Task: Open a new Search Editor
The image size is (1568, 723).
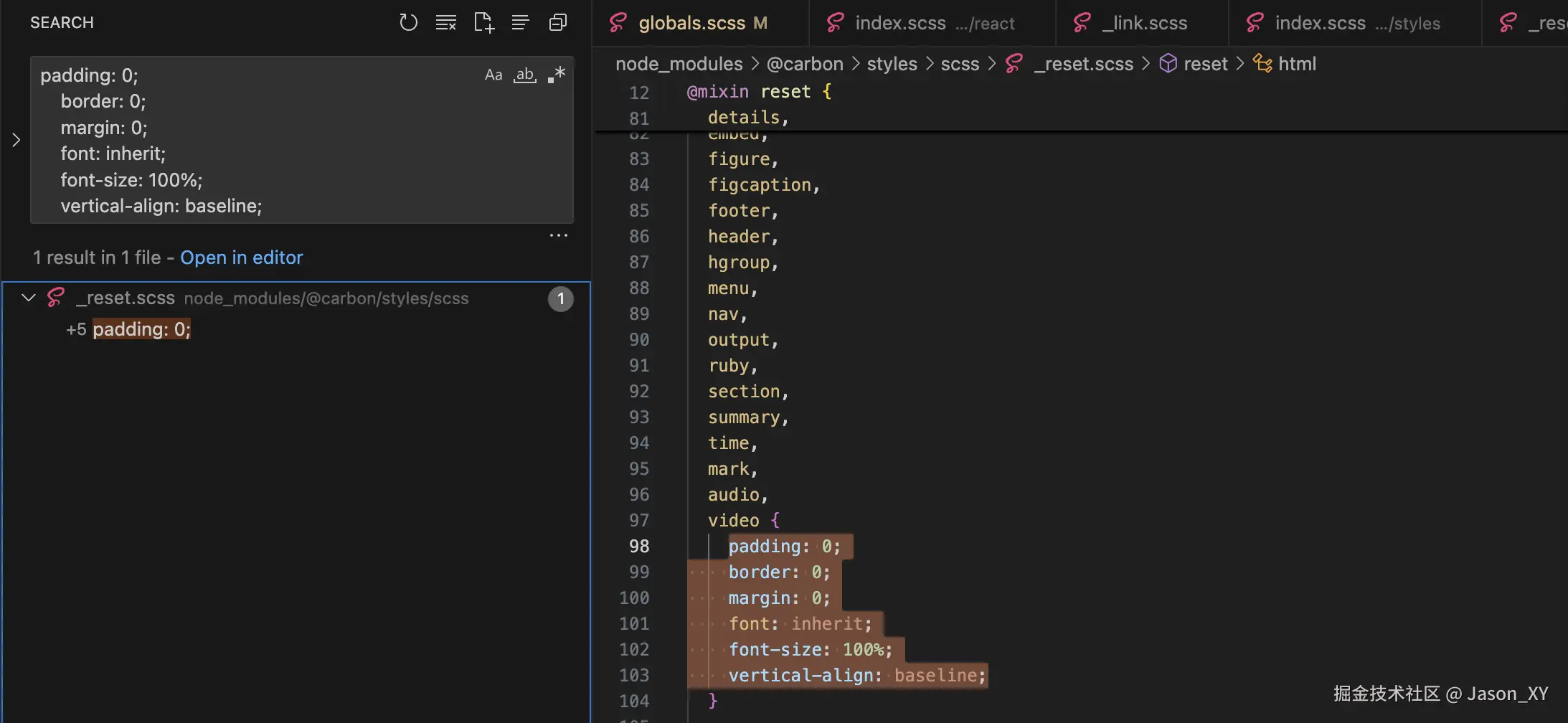Action: pyautogui.click(x=483, y=22)
